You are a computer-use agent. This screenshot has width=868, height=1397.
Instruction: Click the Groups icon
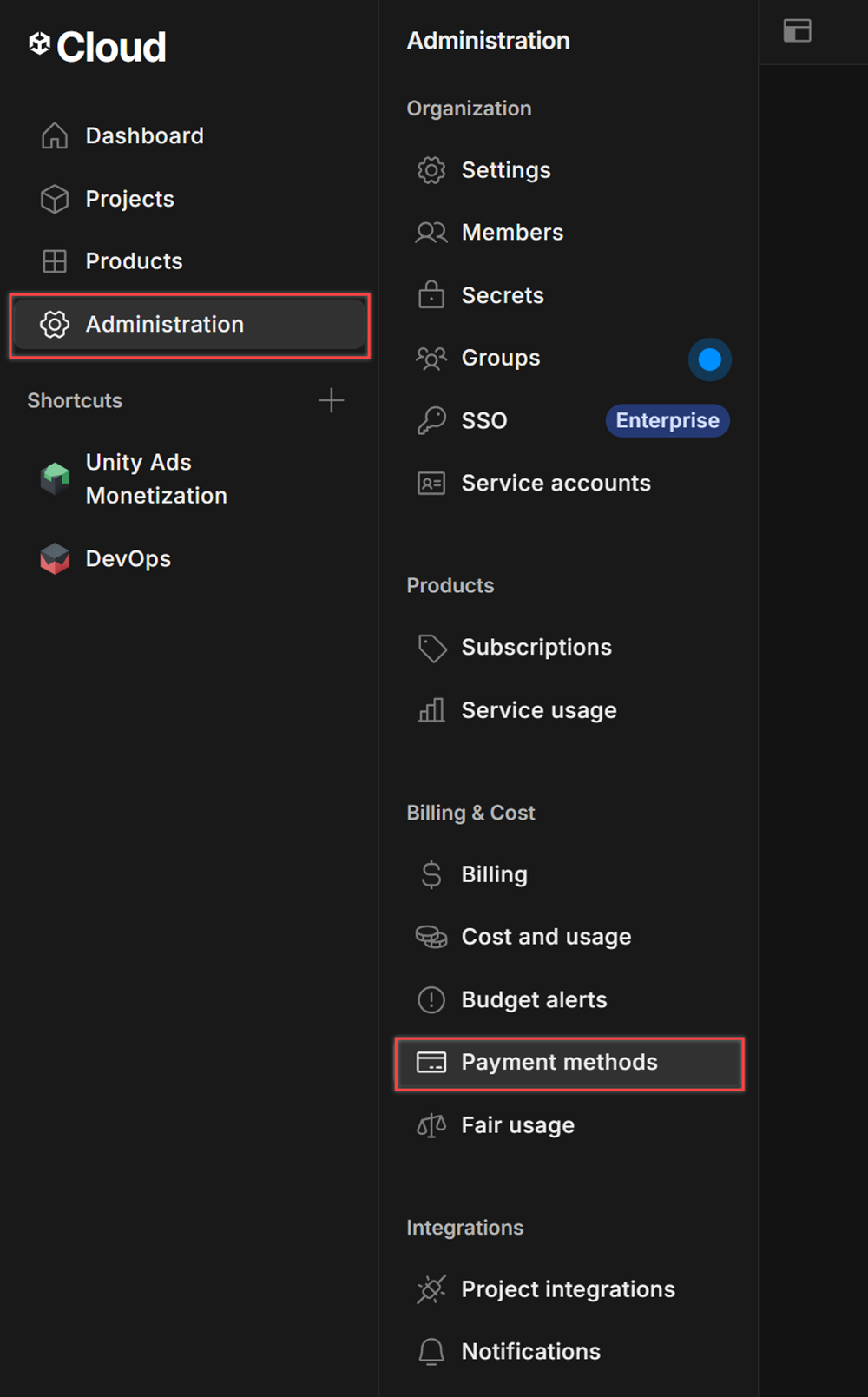coord(431,358)
